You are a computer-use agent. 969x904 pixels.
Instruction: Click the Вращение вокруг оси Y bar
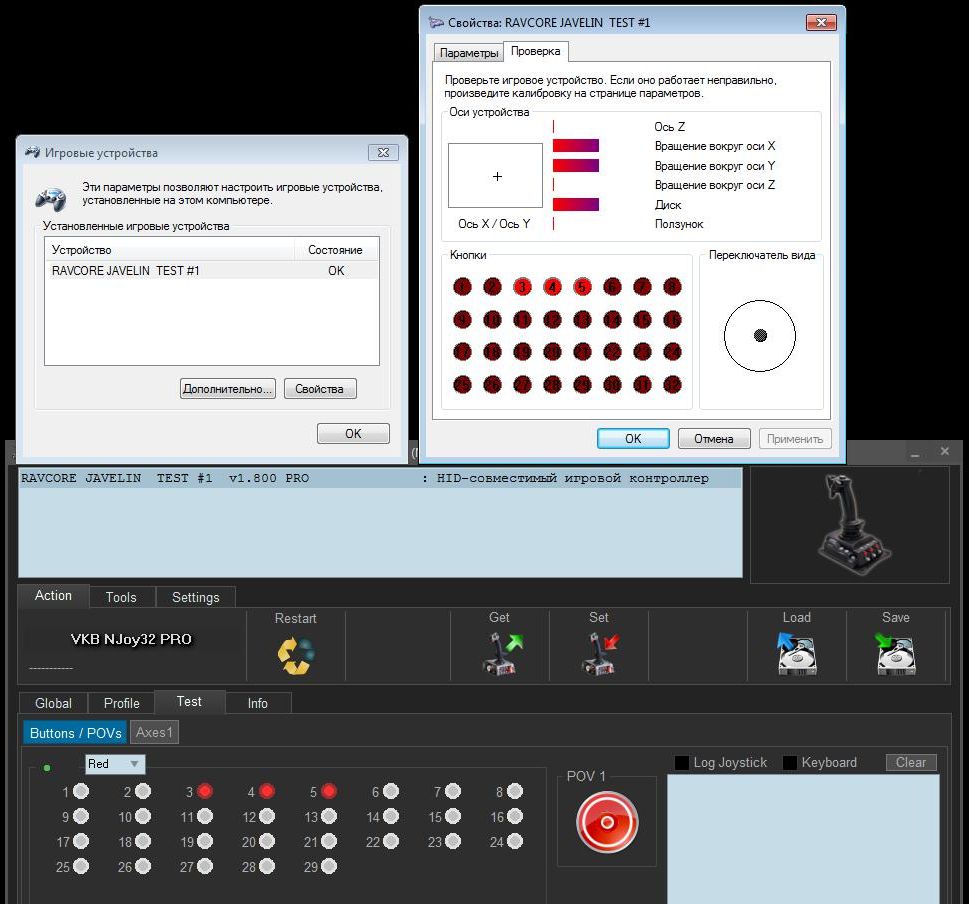pyautogui.click(x=576, y=166)
